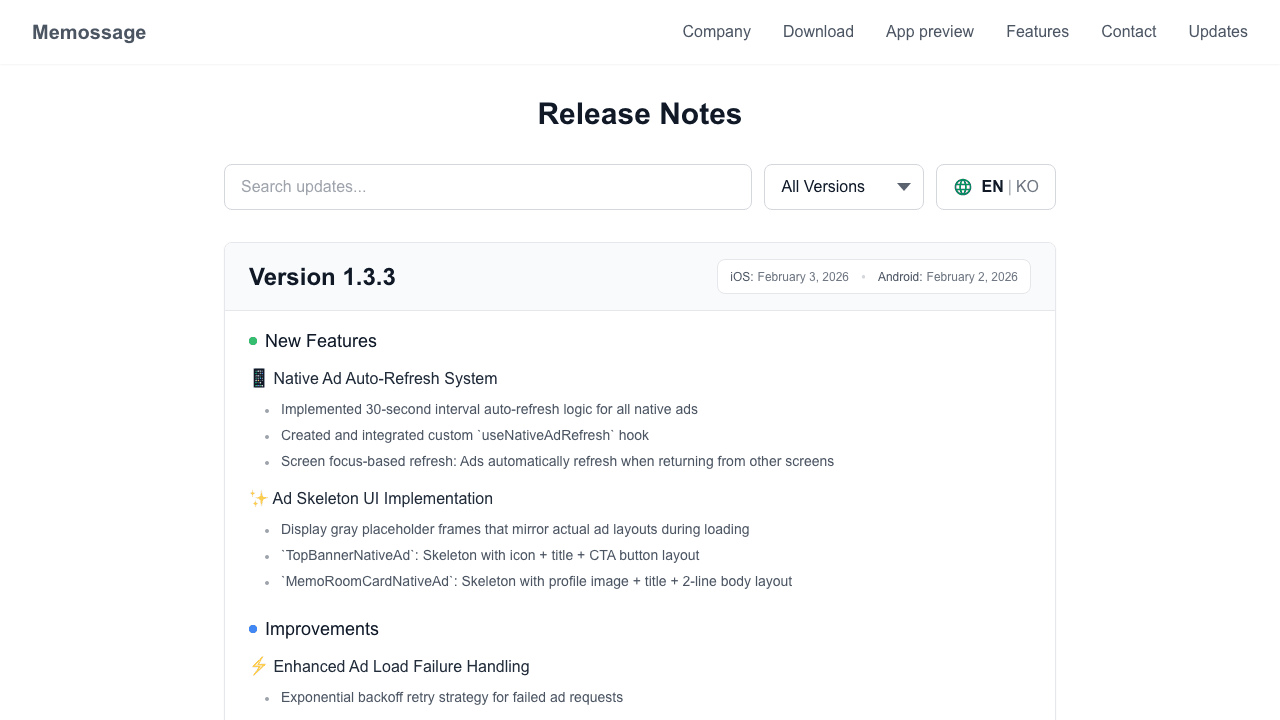Visit the Features page

1037,32
